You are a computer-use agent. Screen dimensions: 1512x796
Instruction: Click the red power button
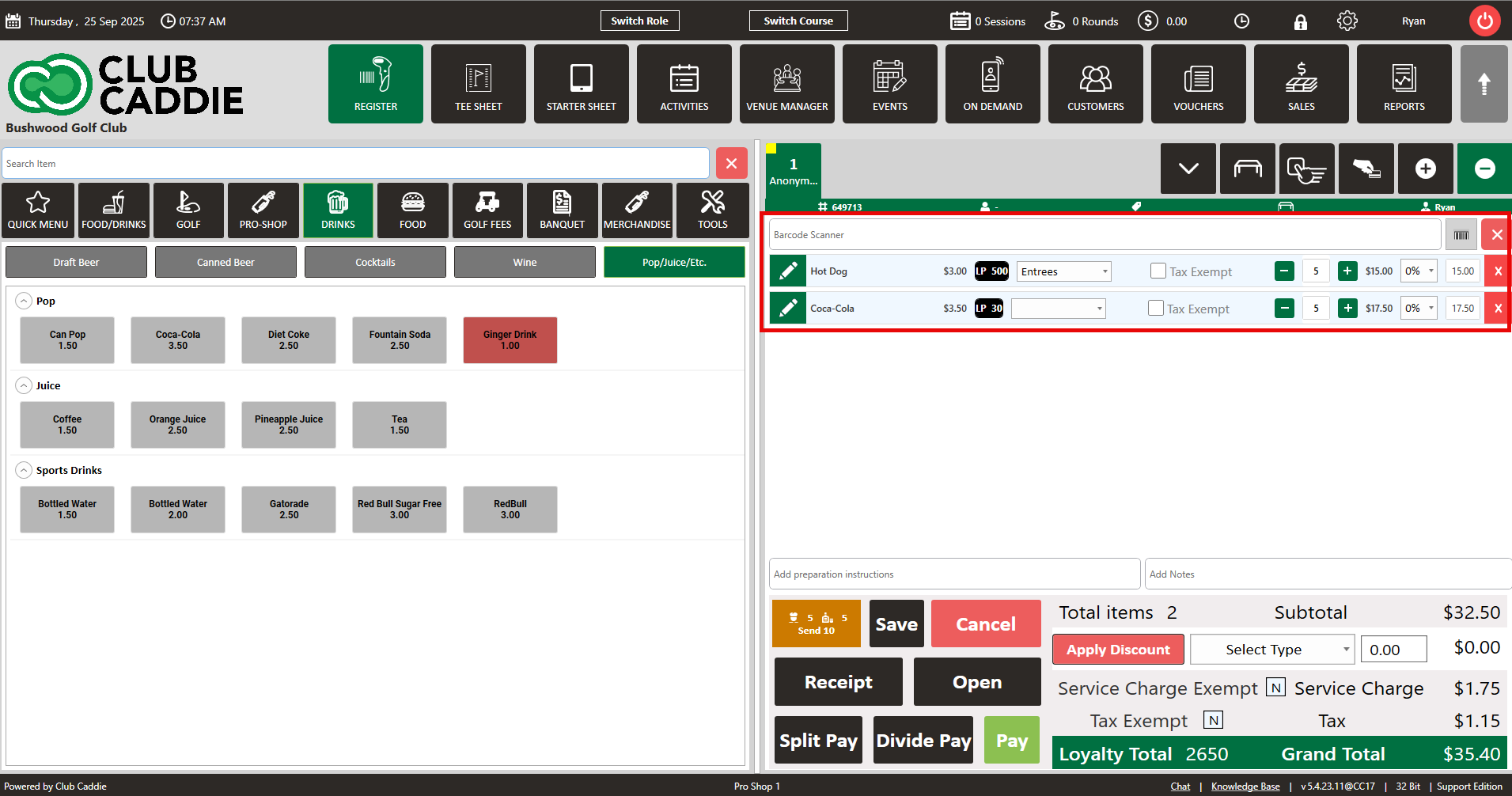click(x=1484, y=21)
